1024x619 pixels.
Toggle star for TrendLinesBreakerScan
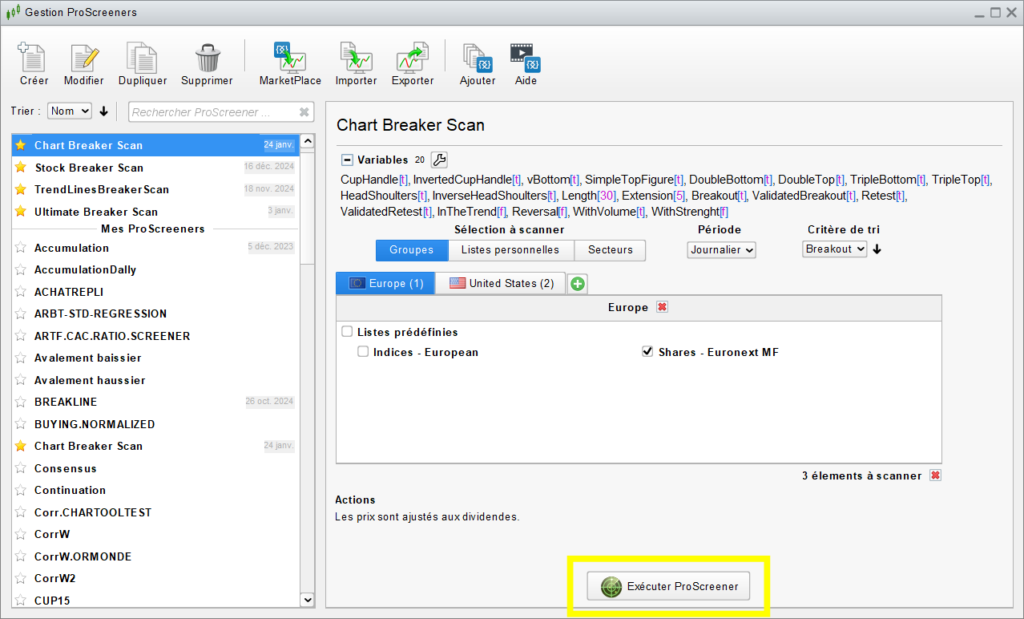tap(21, 189)
